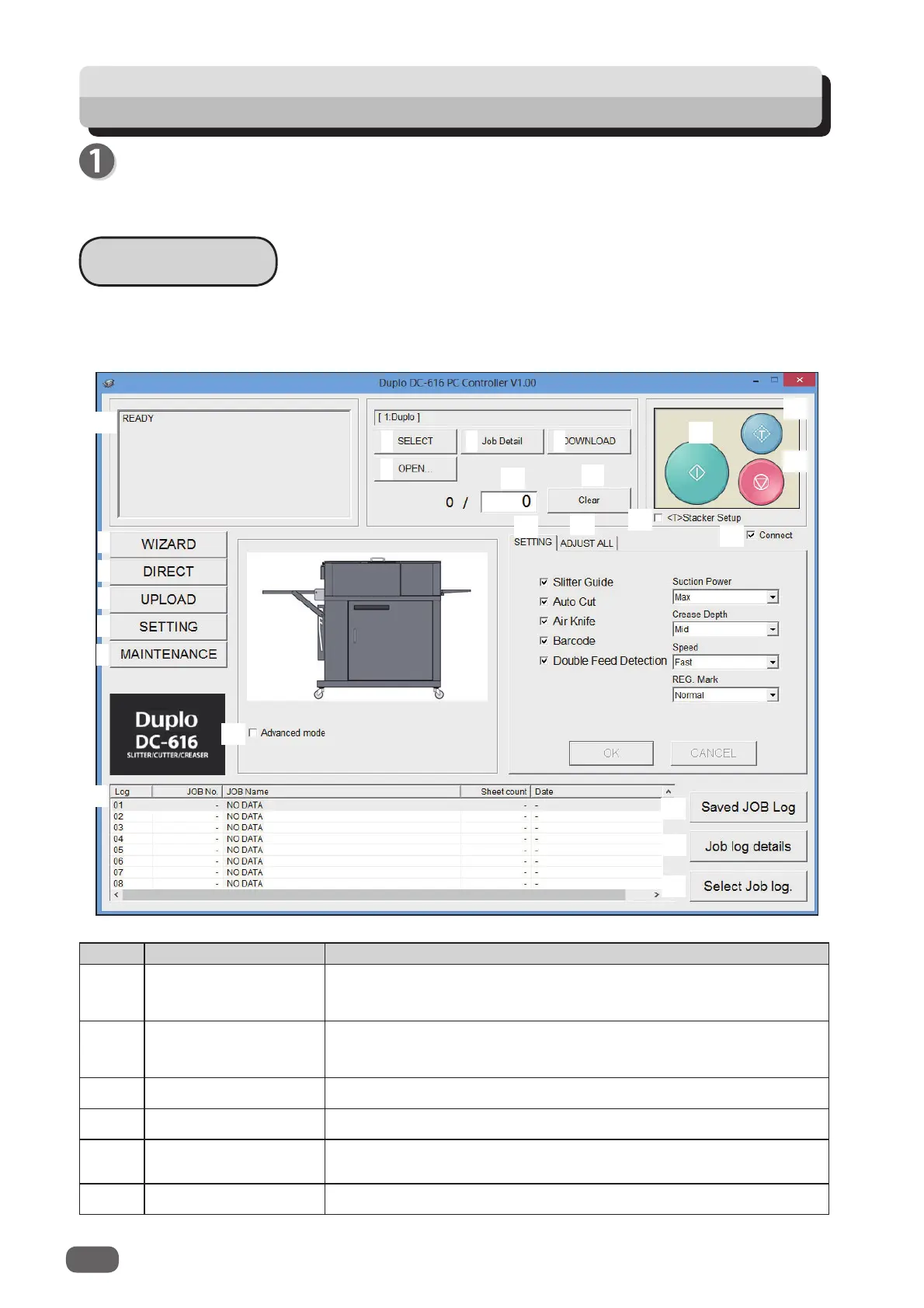Image resolution: width=924 pixels, height=1308 pixels.
Task: Uncheck Air Knife option
Action: point(544,621)
